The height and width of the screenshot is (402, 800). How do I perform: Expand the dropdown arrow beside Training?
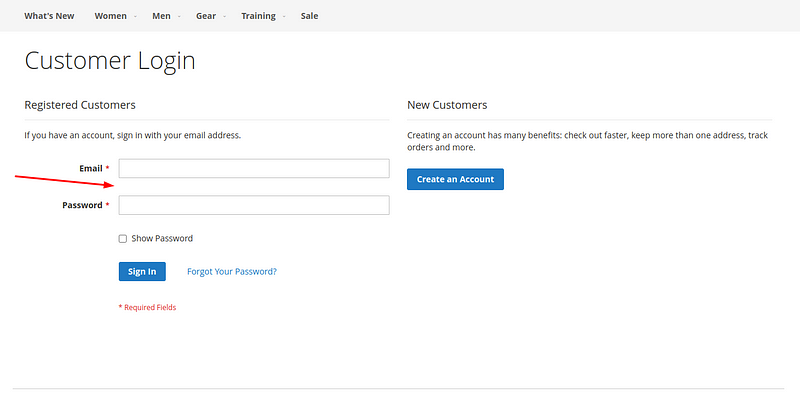tap(285, 16)
